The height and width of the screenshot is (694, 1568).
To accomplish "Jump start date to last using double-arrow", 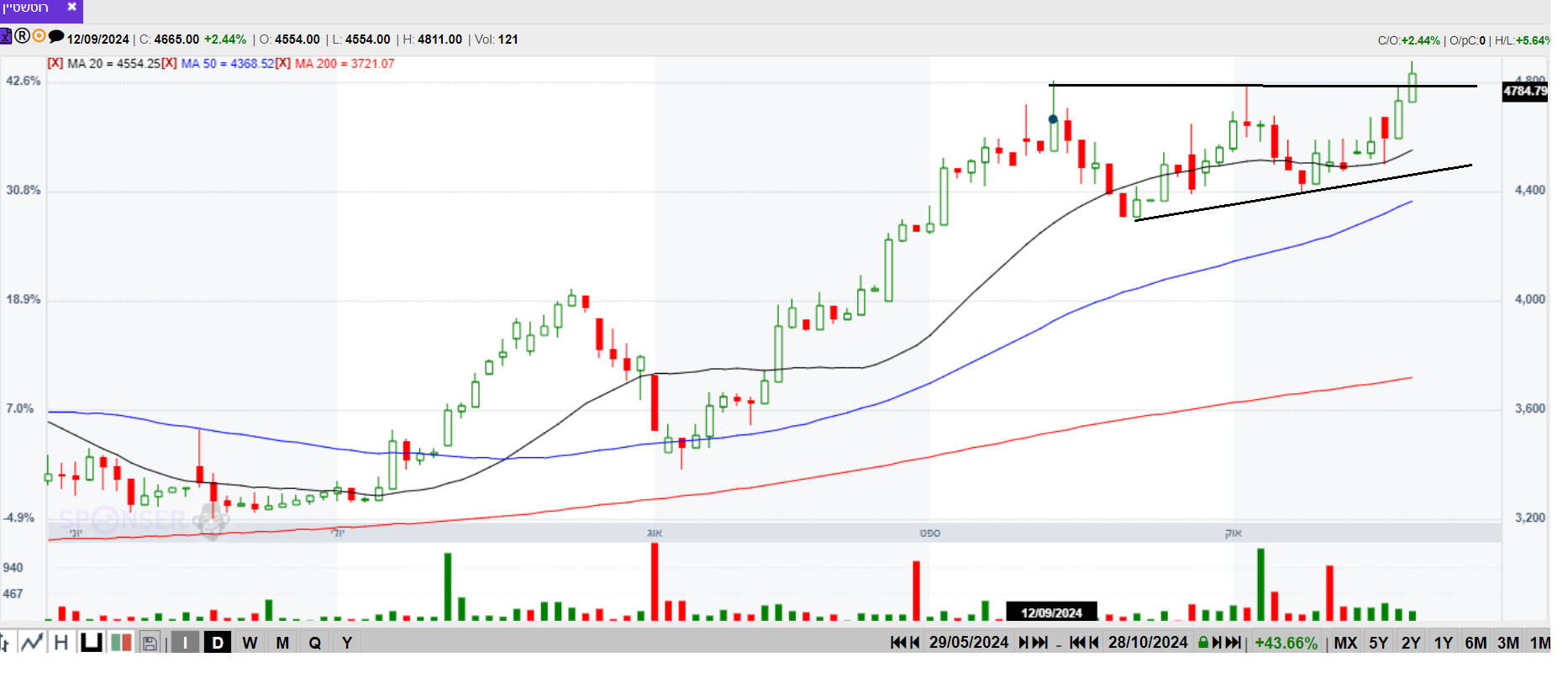I will point(1040,643).
